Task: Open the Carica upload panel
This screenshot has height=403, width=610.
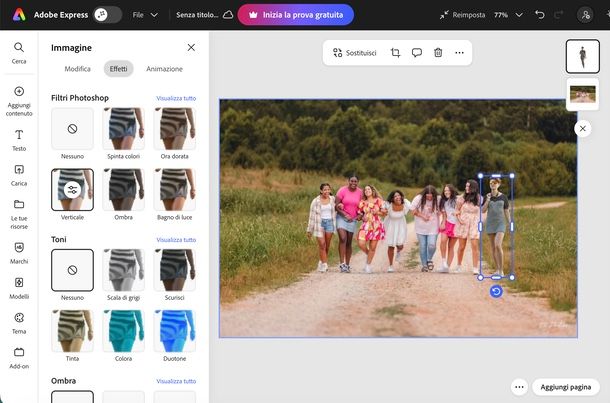Action: pyautogui.click(x=19, y=174)
